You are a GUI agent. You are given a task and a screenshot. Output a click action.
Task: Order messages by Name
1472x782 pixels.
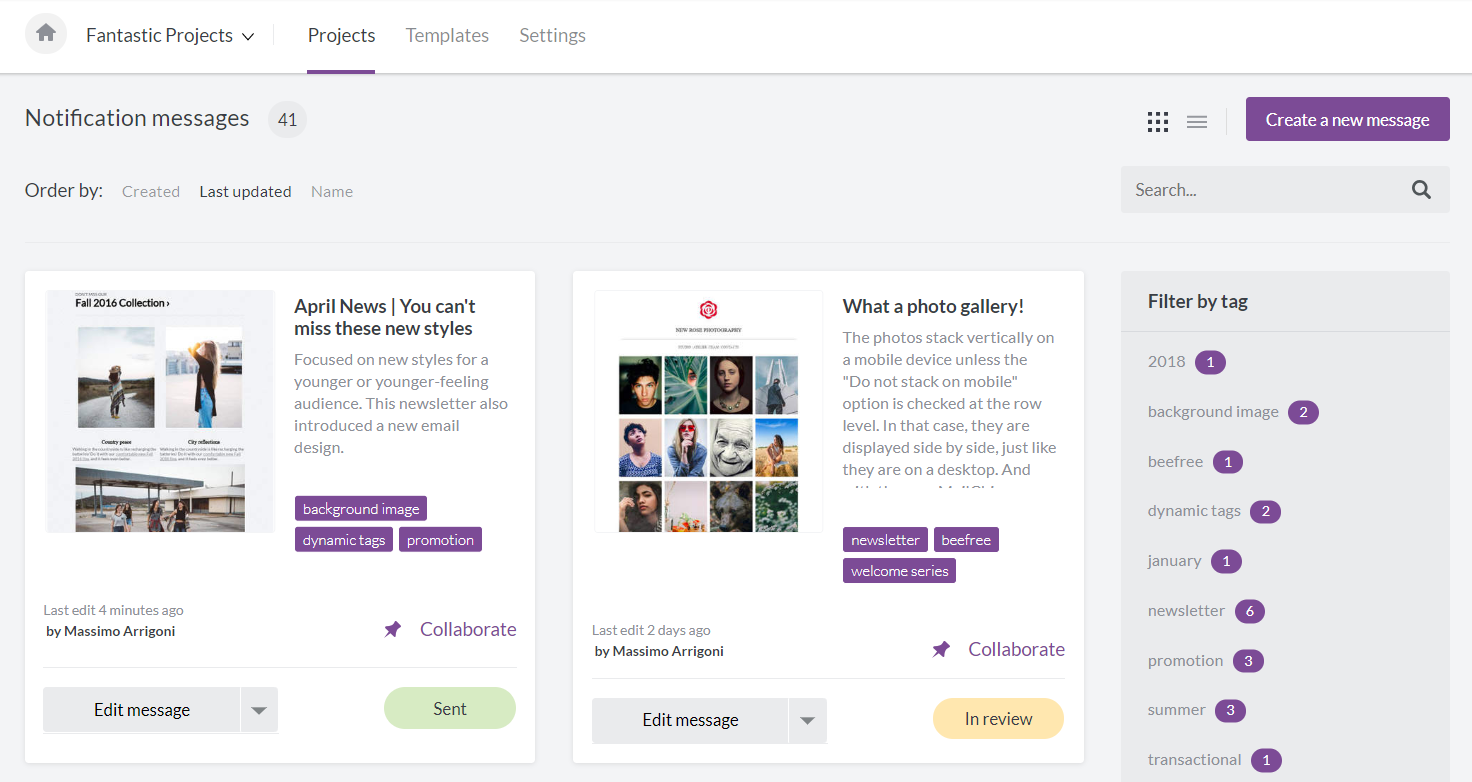pos(332,191)
